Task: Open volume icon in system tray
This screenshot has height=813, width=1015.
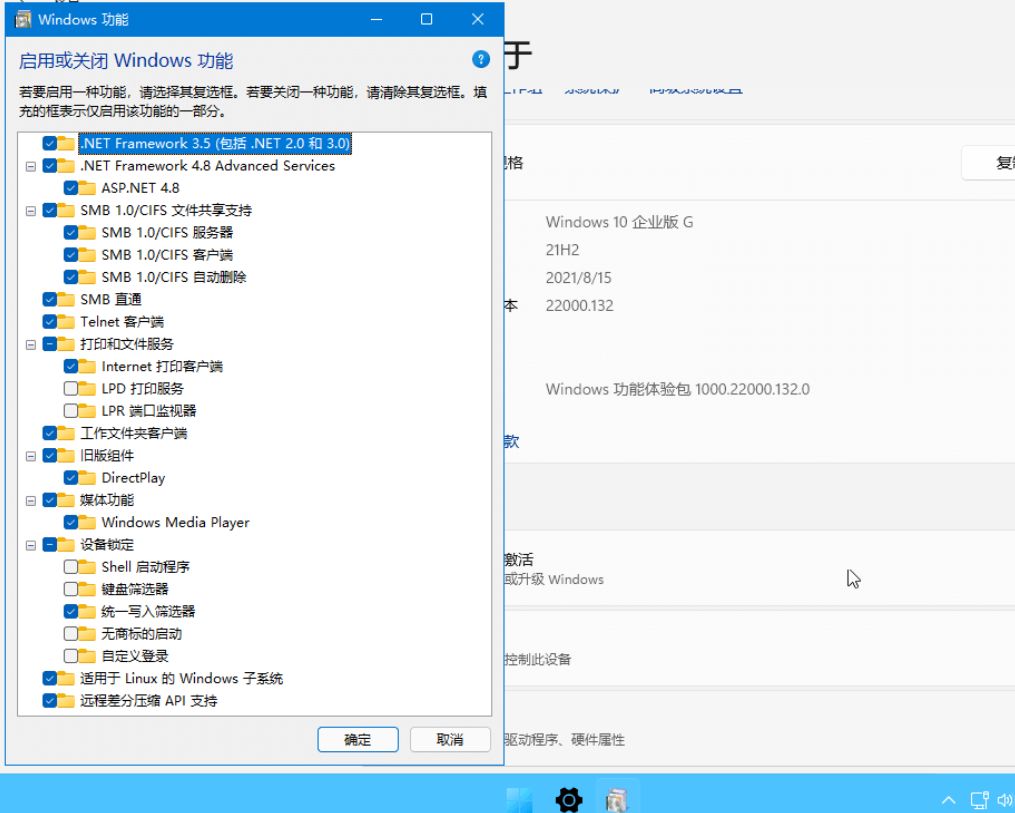Action: (x=1006, y=800)
